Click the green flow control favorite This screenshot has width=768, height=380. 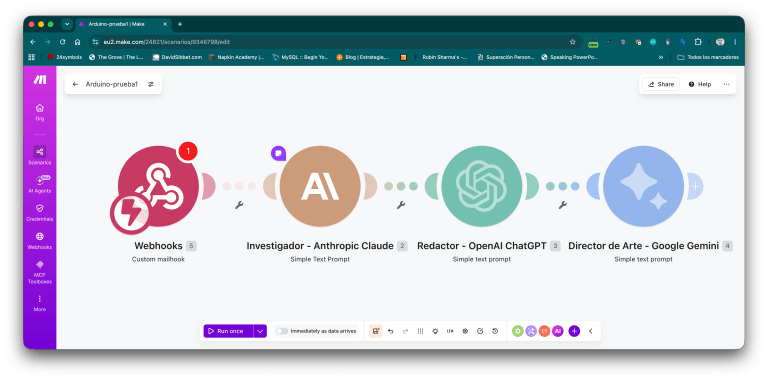click(518, 331)
